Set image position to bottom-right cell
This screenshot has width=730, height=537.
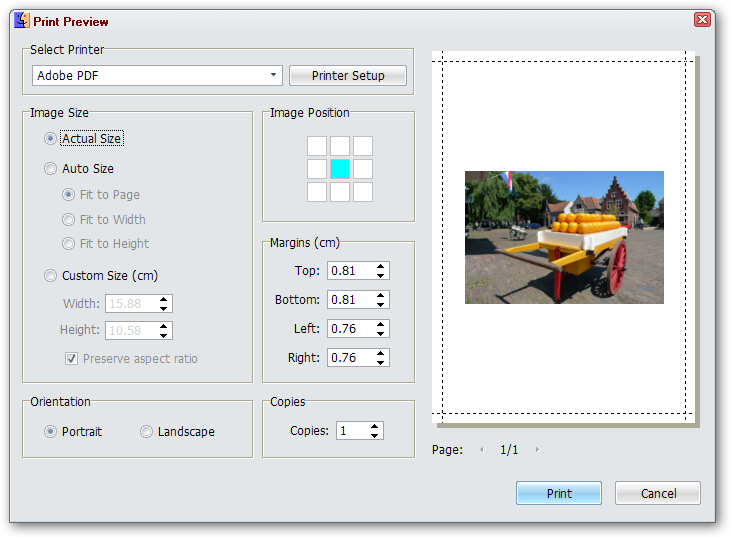pos(363,192)
